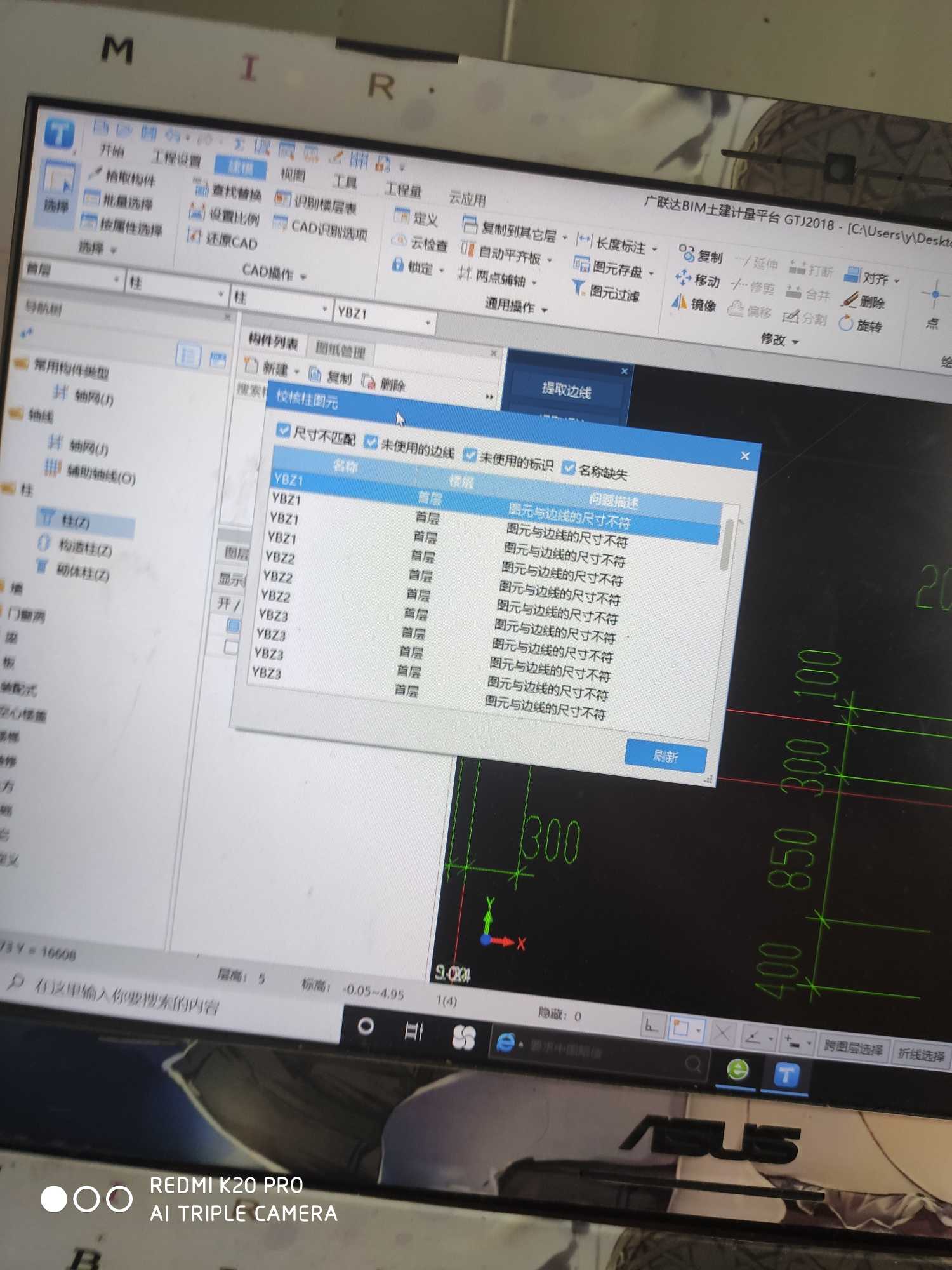Screen dimensions: 952x1270
Task: Click the 旋转 rotate tool
Action: pyautogui.click(x=860, y=324)
